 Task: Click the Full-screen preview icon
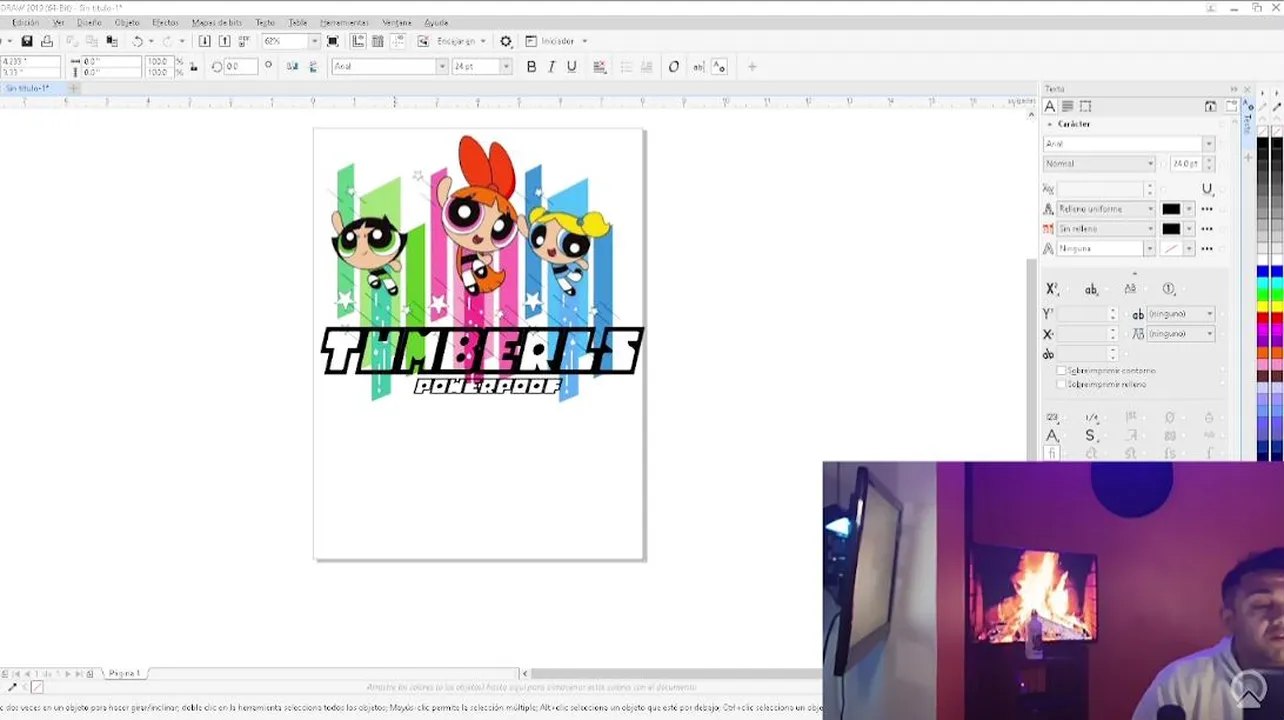(x=333, y=41)
